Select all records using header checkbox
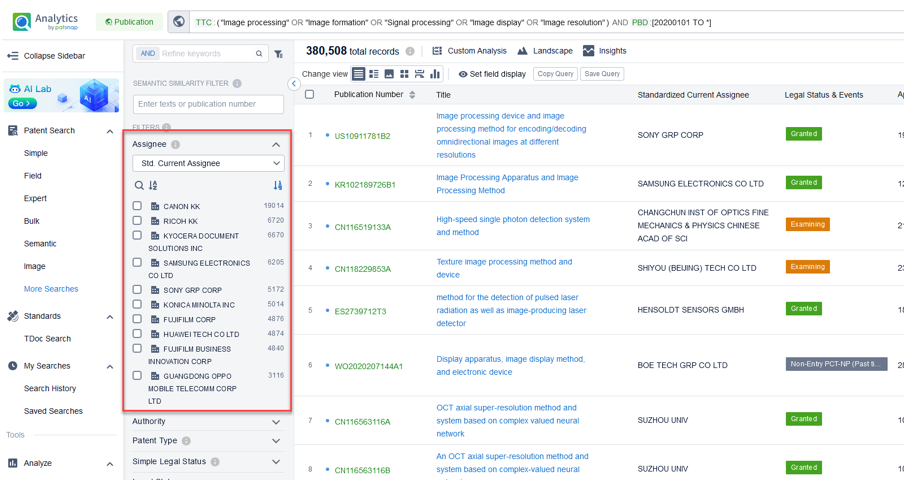The width and height of the screenshot is (911, 481). [x=310, y=95]
